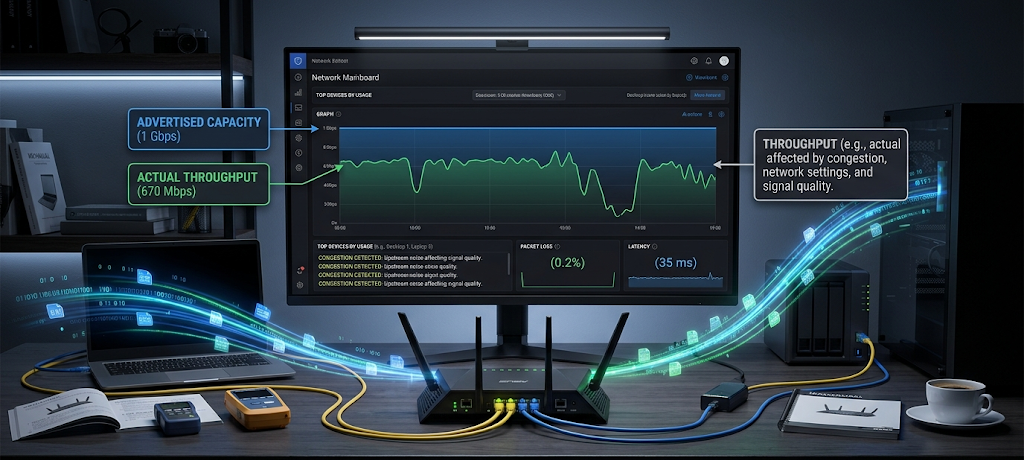
Task: Click info icon beside PACKET LOSS
Action: coord(557,246)
